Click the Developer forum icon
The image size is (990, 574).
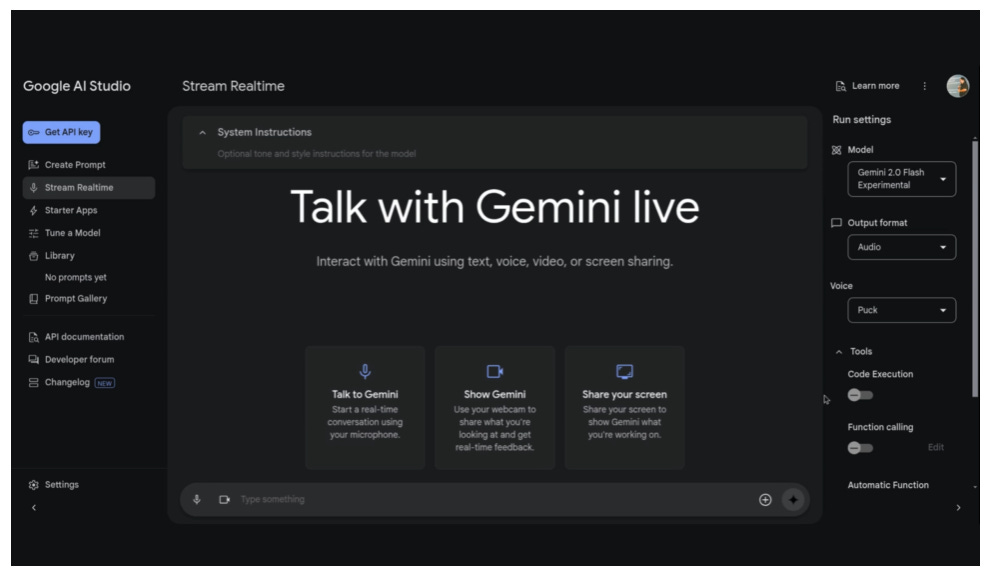pyautogui.click(x=33, y=359)
